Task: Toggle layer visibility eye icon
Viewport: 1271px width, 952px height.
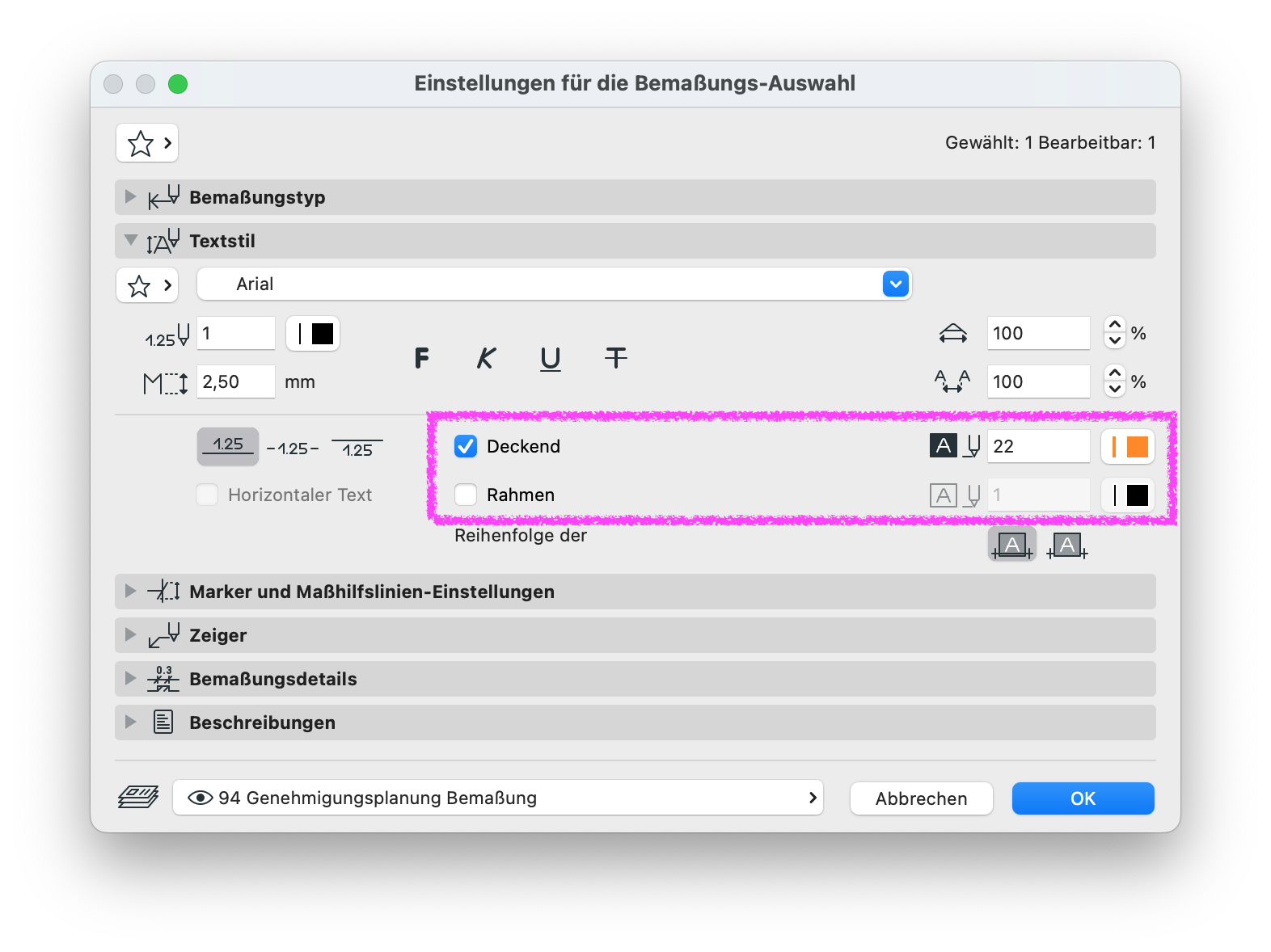Action: pyautogui.click(x=200, y=798)
